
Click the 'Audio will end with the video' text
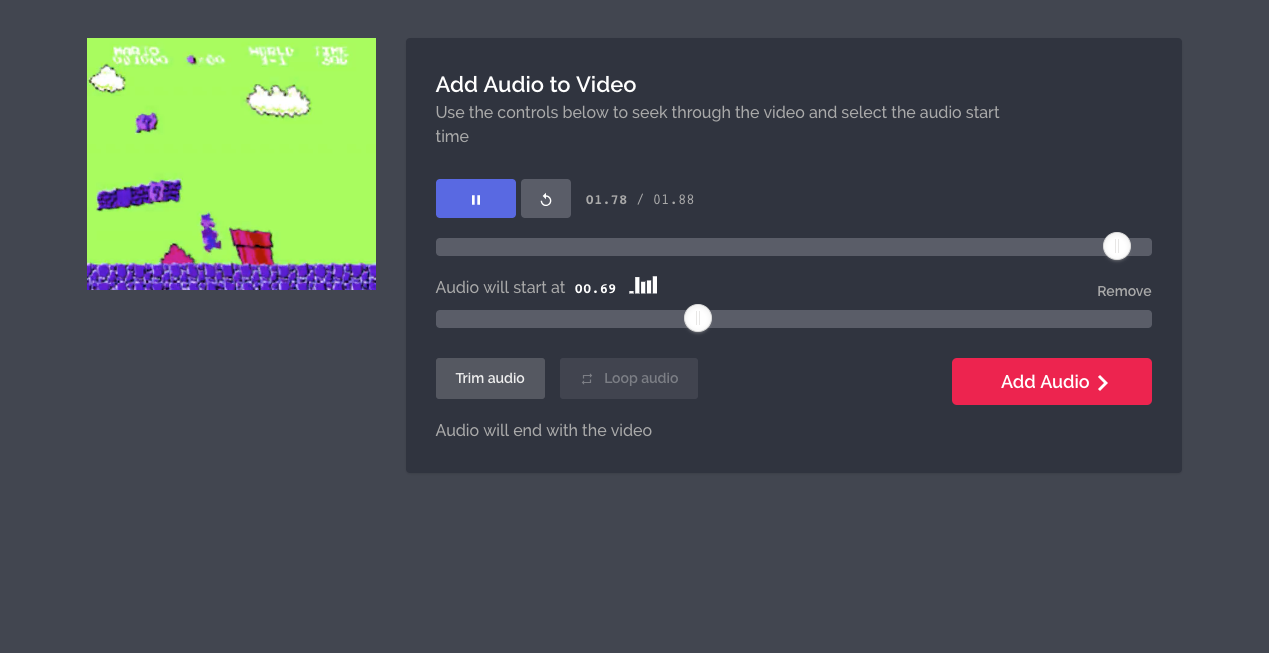pos(544,430)
